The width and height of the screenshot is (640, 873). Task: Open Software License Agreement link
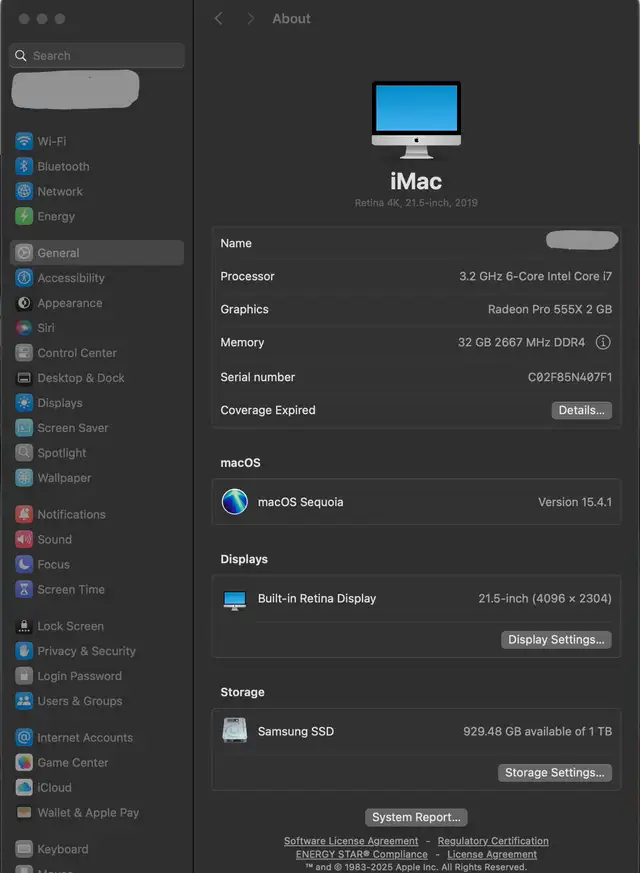[x=351, y=841]
